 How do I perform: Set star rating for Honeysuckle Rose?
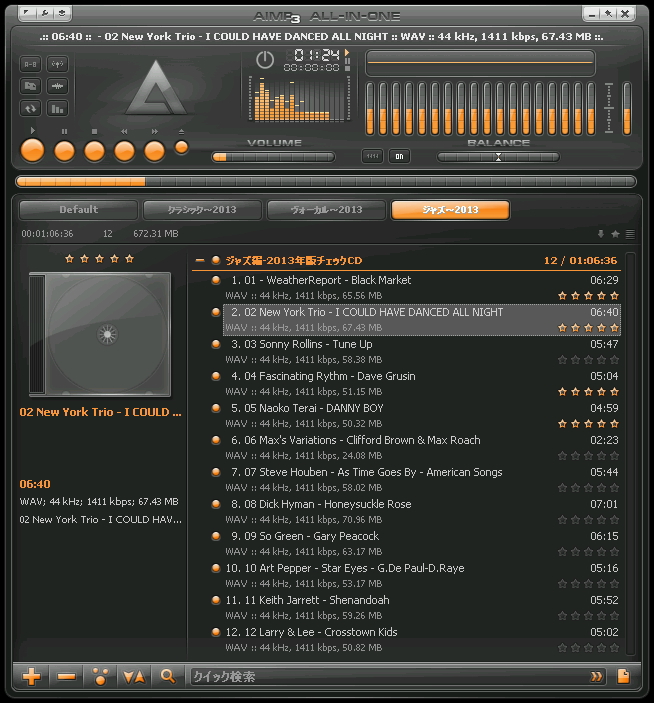[x=589, y=520]
